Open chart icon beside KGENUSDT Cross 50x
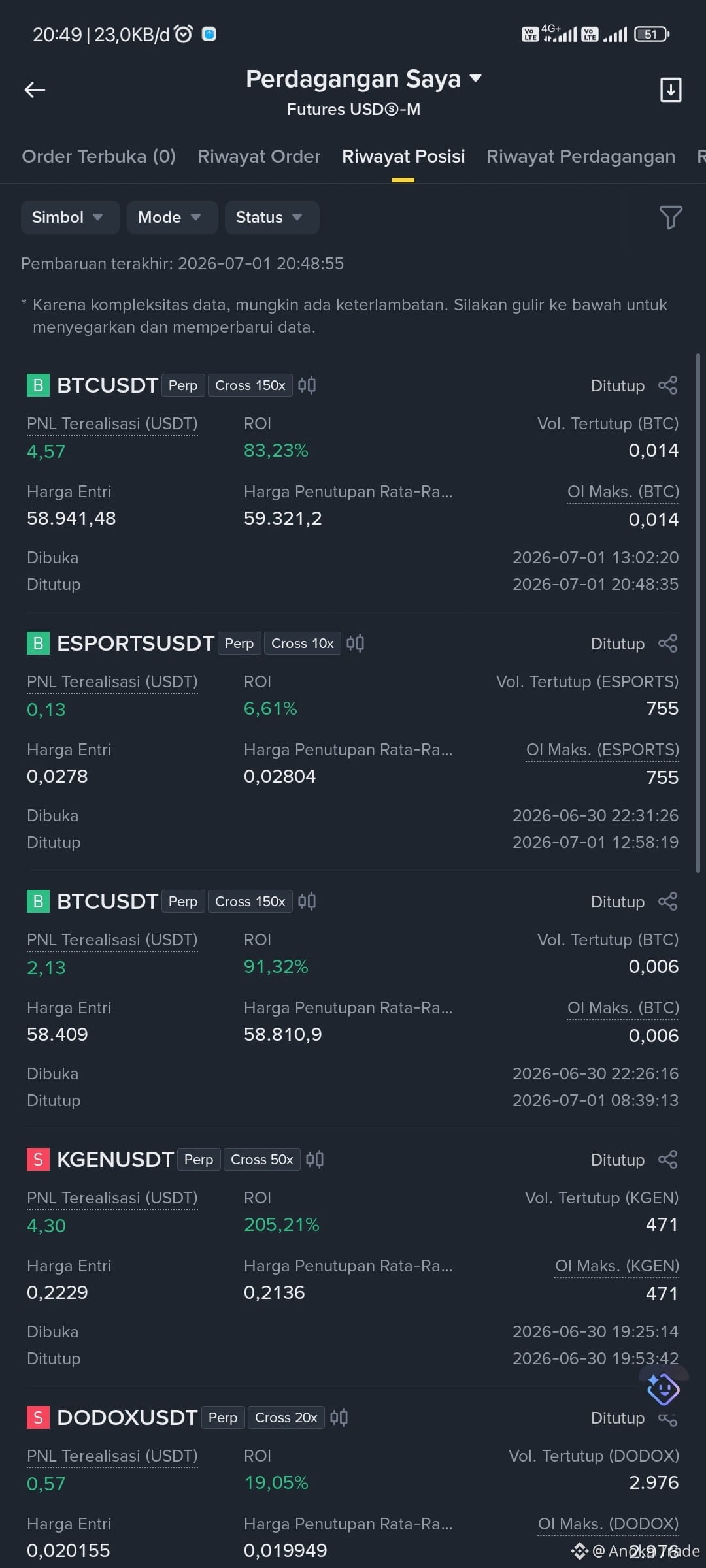The height and width of the screenshot is (1568, 706). pyautogui.click(x=314, y=1160)
